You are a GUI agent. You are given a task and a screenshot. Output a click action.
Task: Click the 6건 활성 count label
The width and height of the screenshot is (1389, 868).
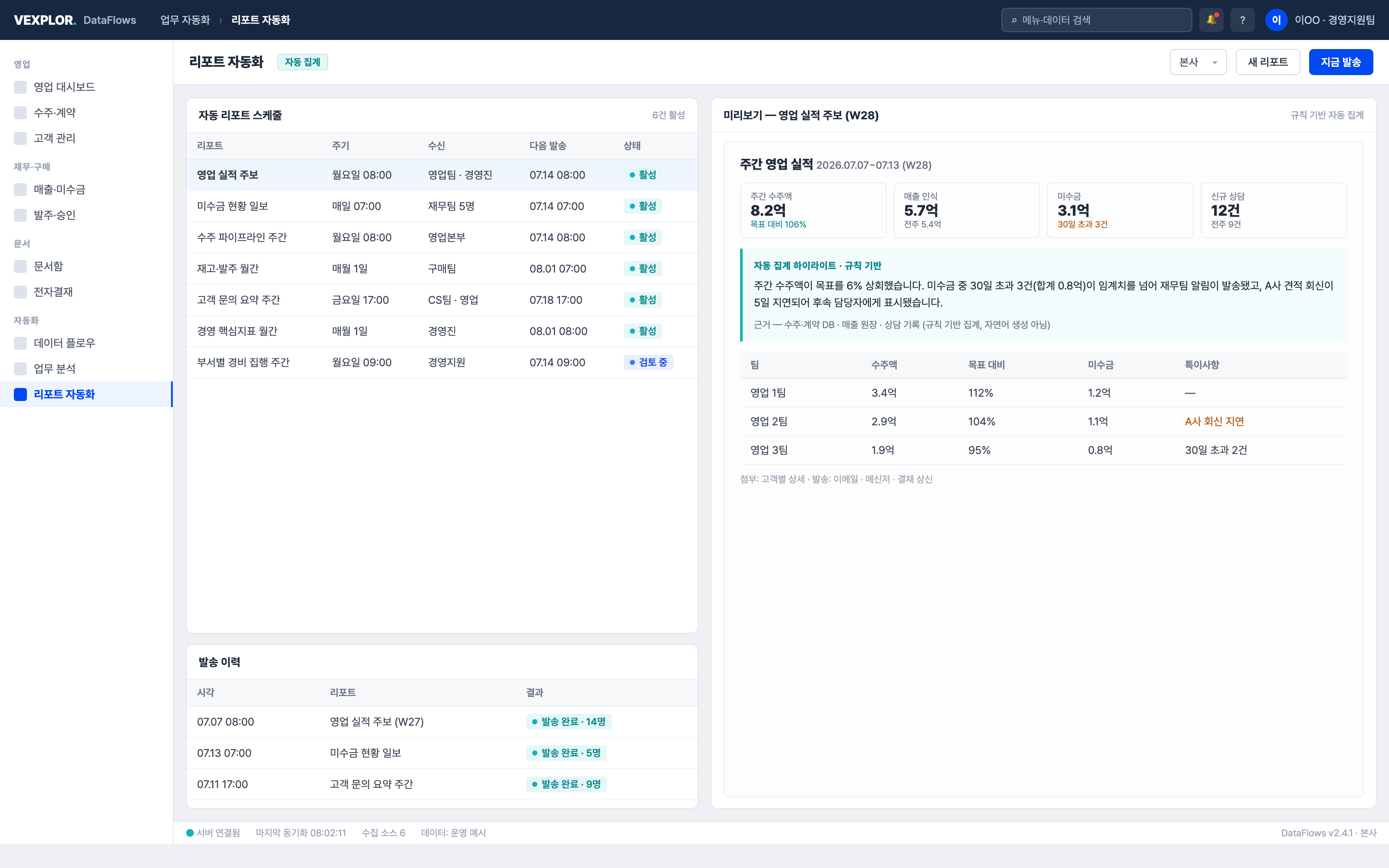pyautogui.click(x=668, y=115)
